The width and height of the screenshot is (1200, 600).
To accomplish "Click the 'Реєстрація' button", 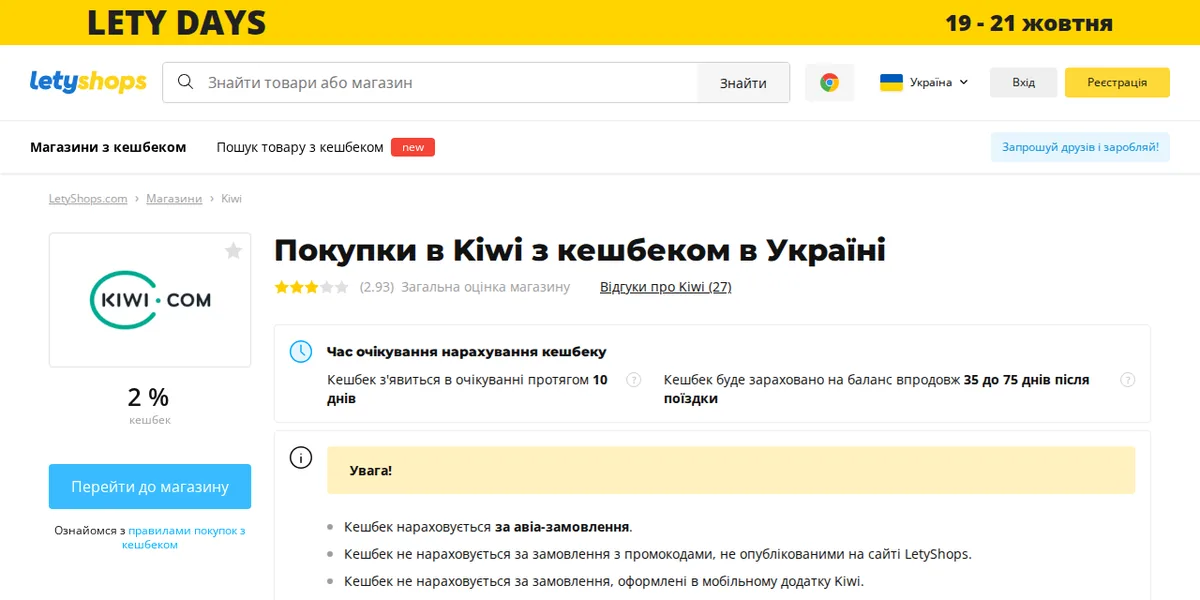I will click(1117, 82).
